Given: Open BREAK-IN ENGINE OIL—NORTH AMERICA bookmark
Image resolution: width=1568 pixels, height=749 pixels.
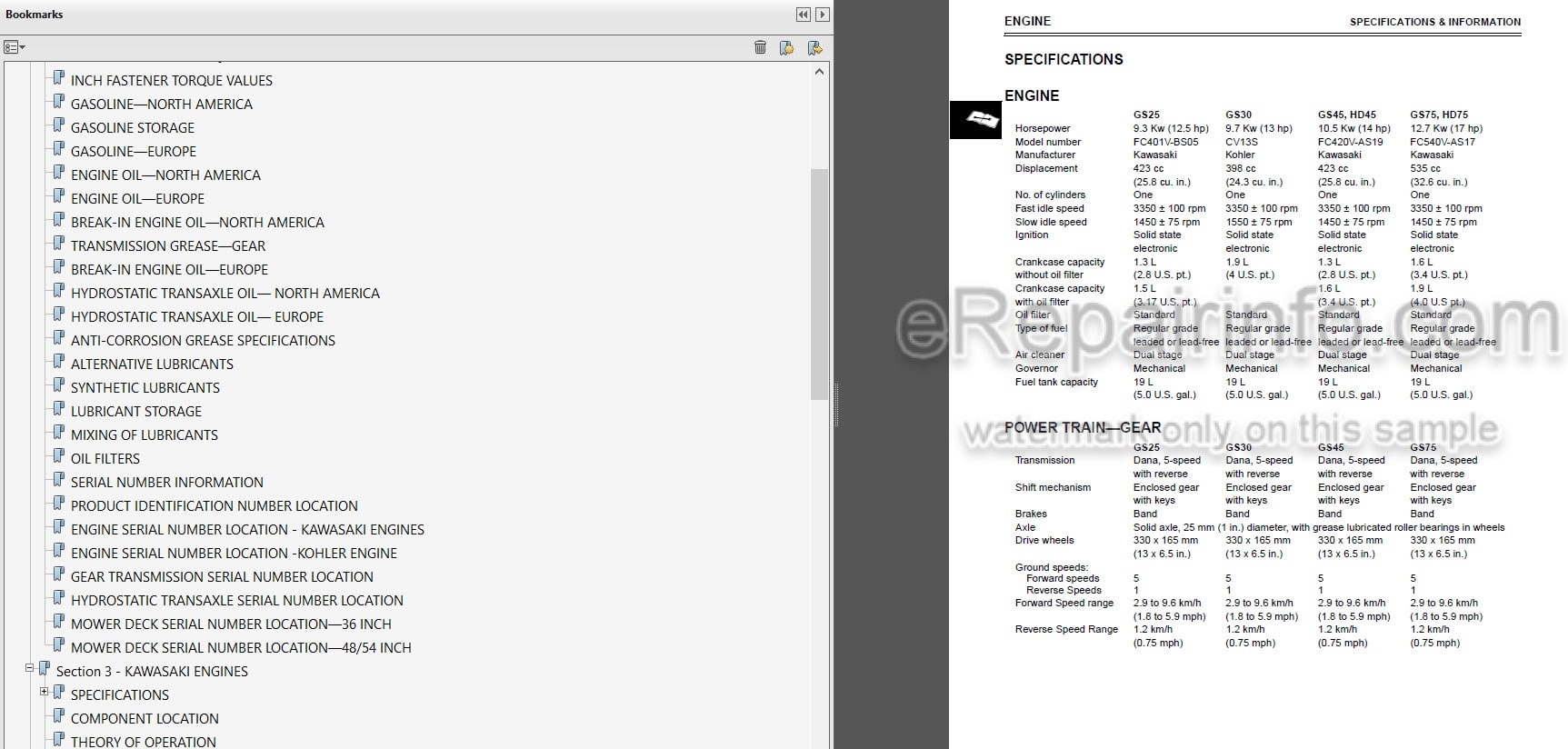Looking at the screenshot, I should click(197, 223).
